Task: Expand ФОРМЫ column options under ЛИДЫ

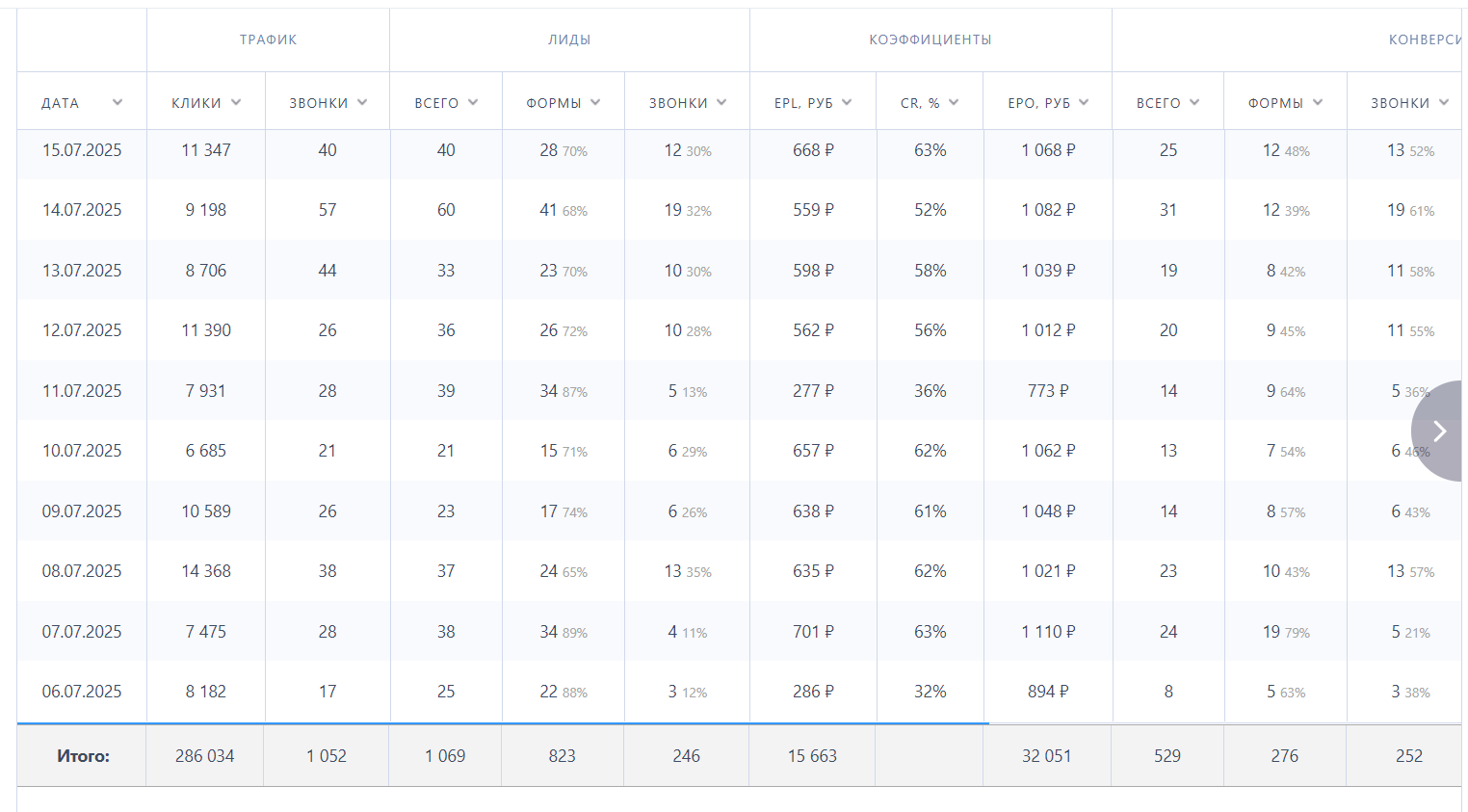Action: coord(595,102)
